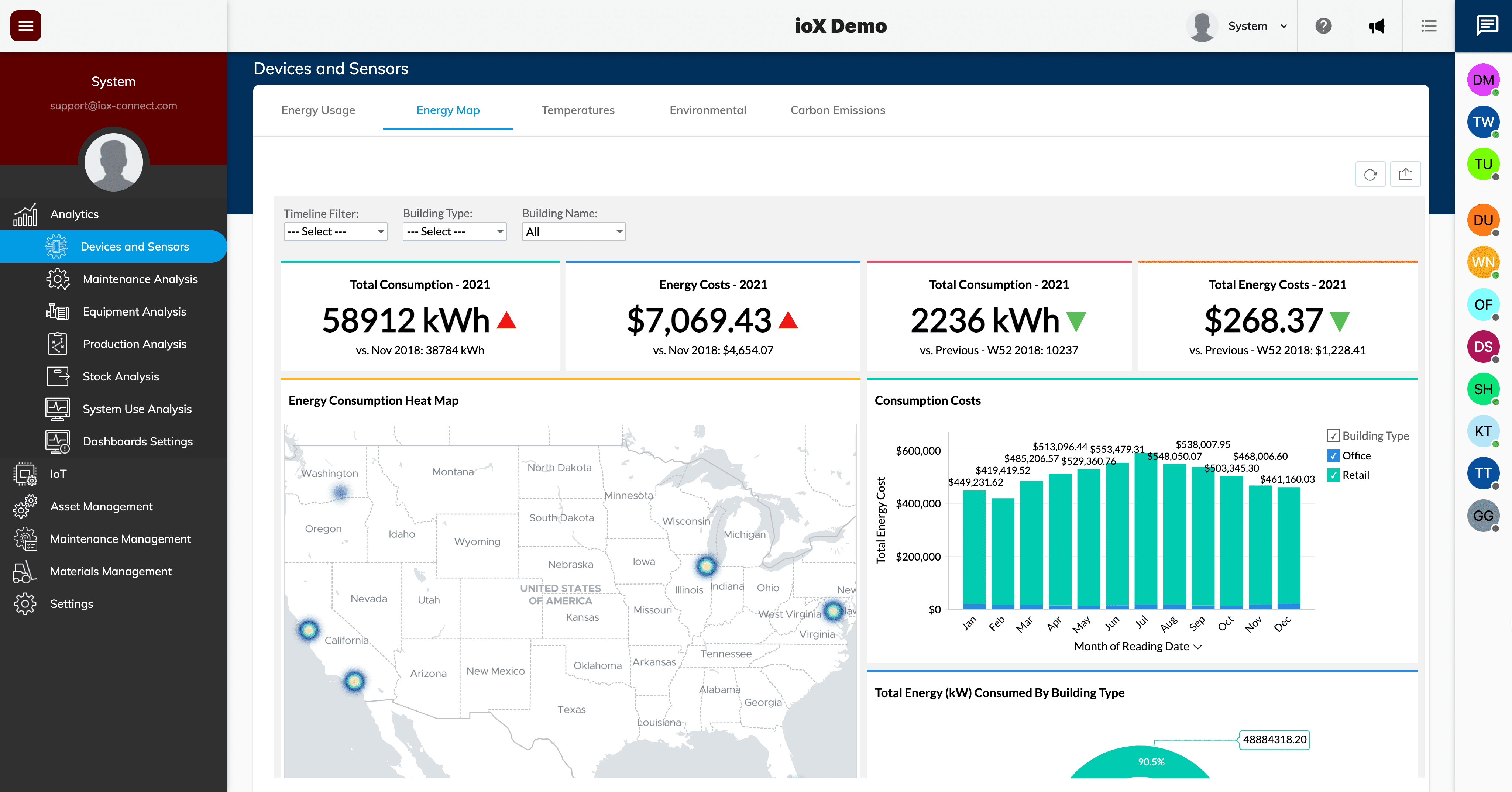Open the Timeline Filter dropdown
The image size is (1512, 792).
pyautogui.click(x=335, y=231)
